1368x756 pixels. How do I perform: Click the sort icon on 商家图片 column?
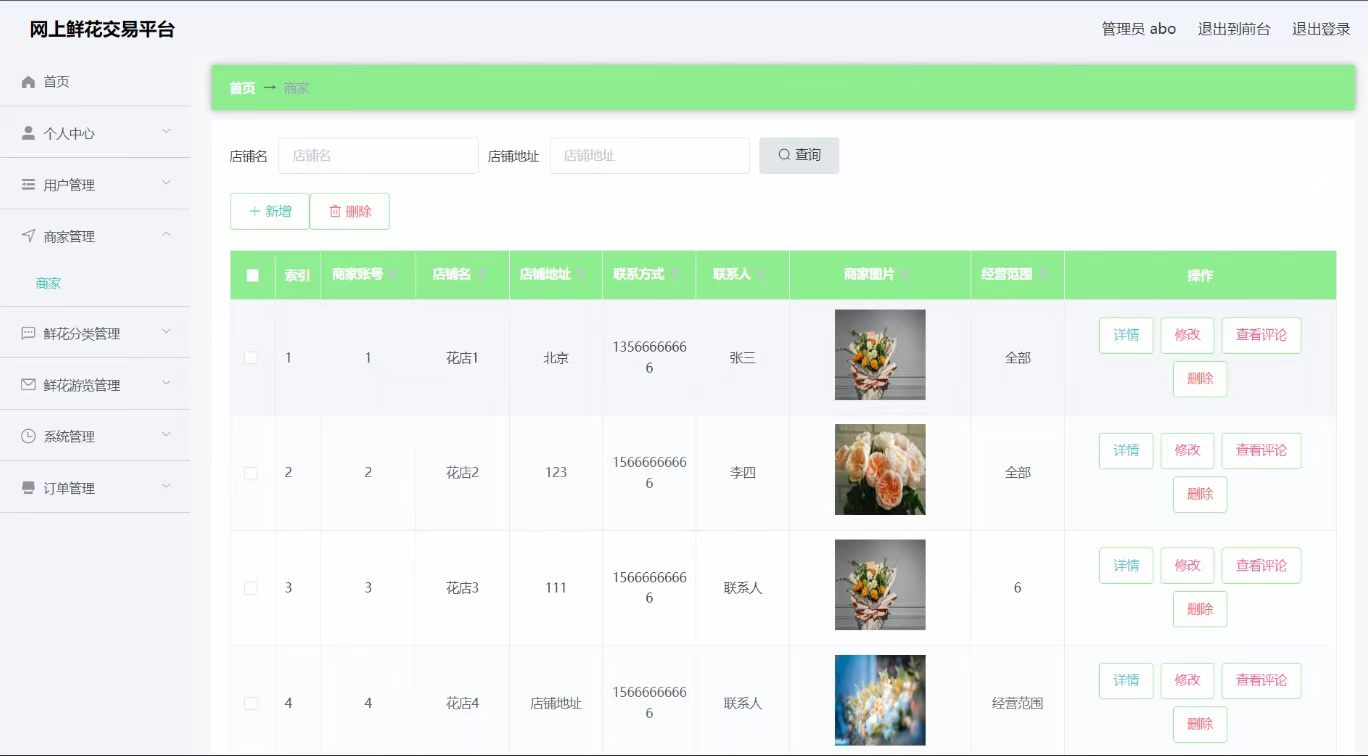click(905, 274)
